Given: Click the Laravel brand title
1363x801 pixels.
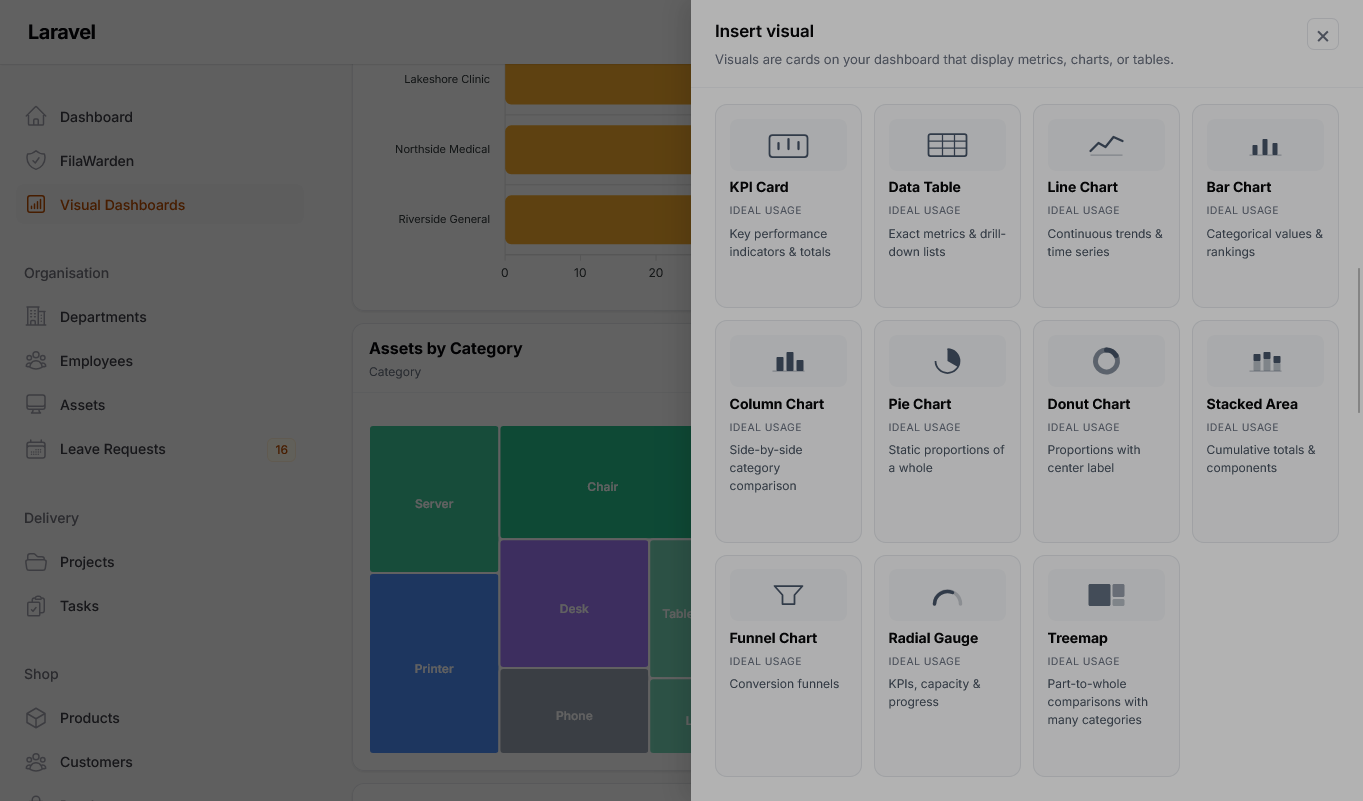Looking at the screenshot, I should tap(62, 32).
